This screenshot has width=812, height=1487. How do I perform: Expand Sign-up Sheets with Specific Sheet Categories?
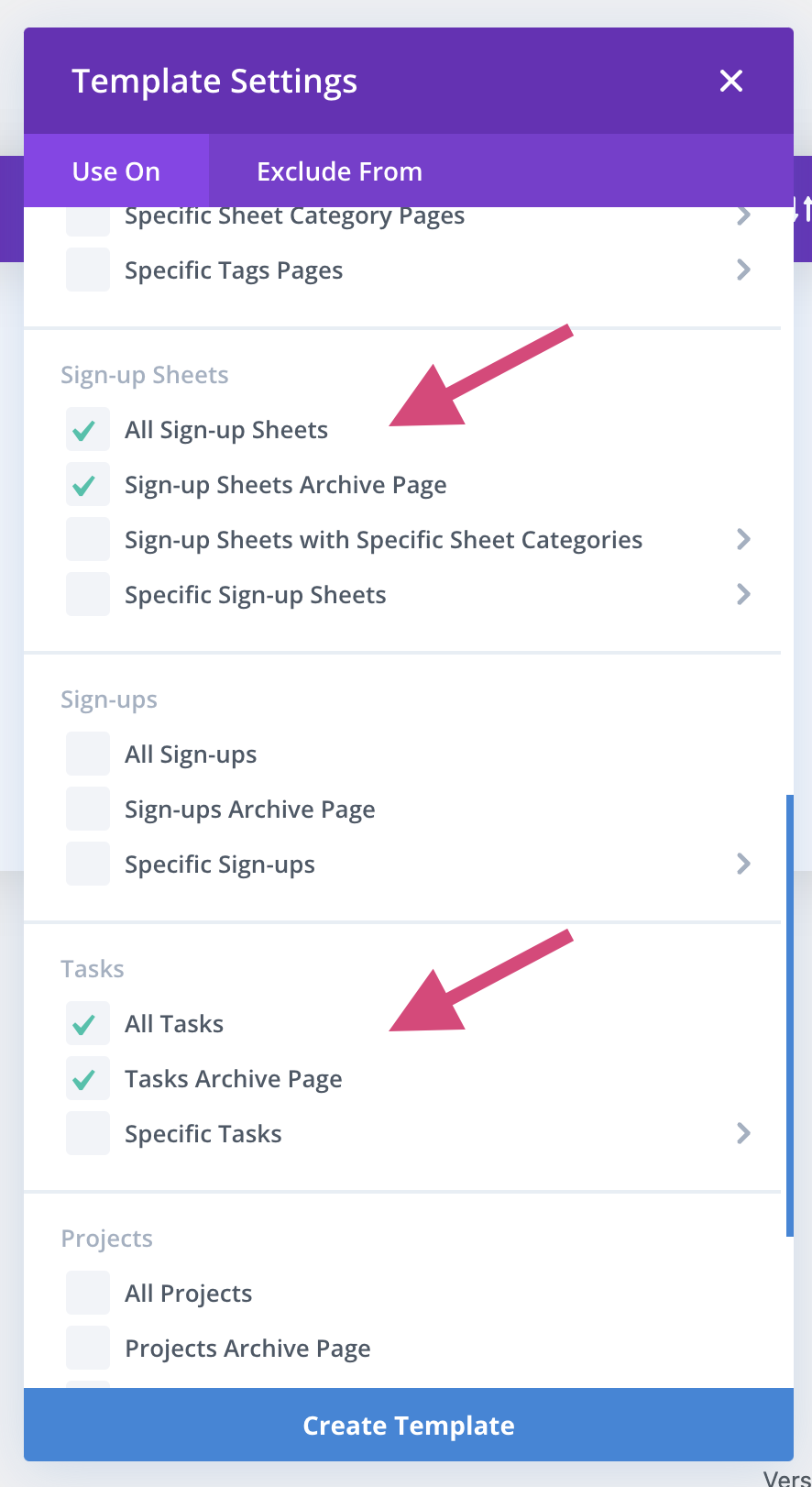(x=744, y=539)
